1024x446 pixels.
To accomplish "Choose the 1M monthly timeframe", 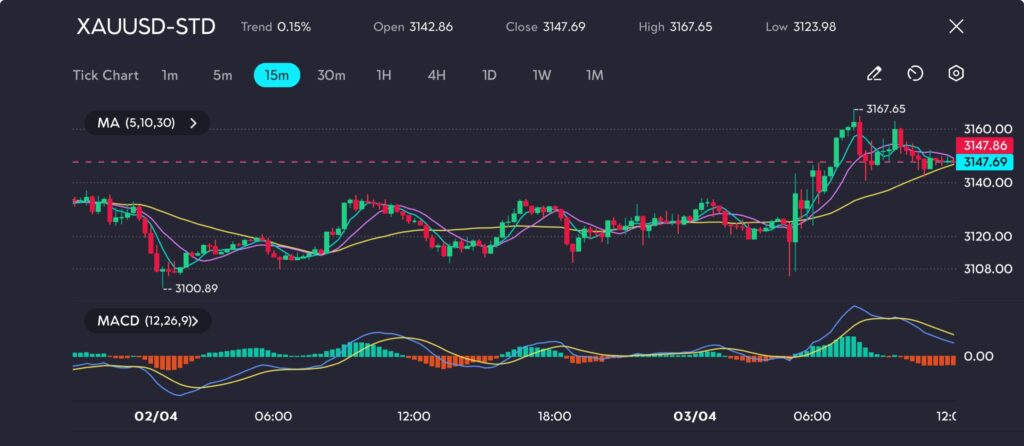I will (594, 75).
